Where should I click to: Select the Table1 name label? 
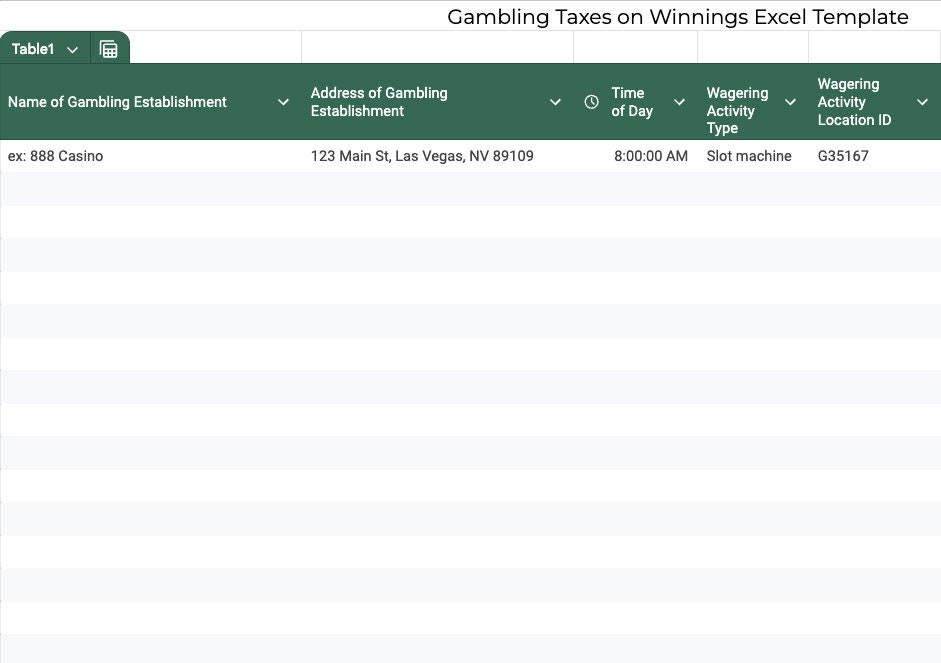[x=33, y=49]
